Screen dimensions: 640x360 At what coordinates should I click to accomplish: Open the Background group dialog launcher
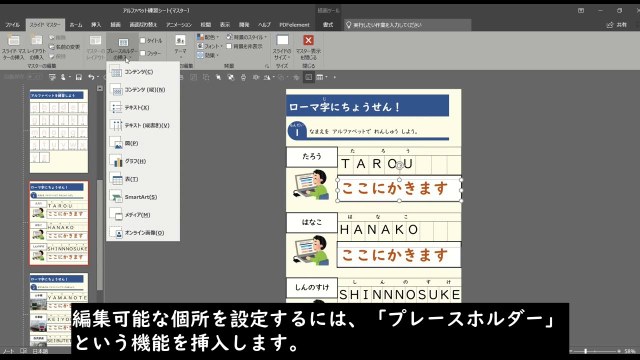tap(267, 66)
